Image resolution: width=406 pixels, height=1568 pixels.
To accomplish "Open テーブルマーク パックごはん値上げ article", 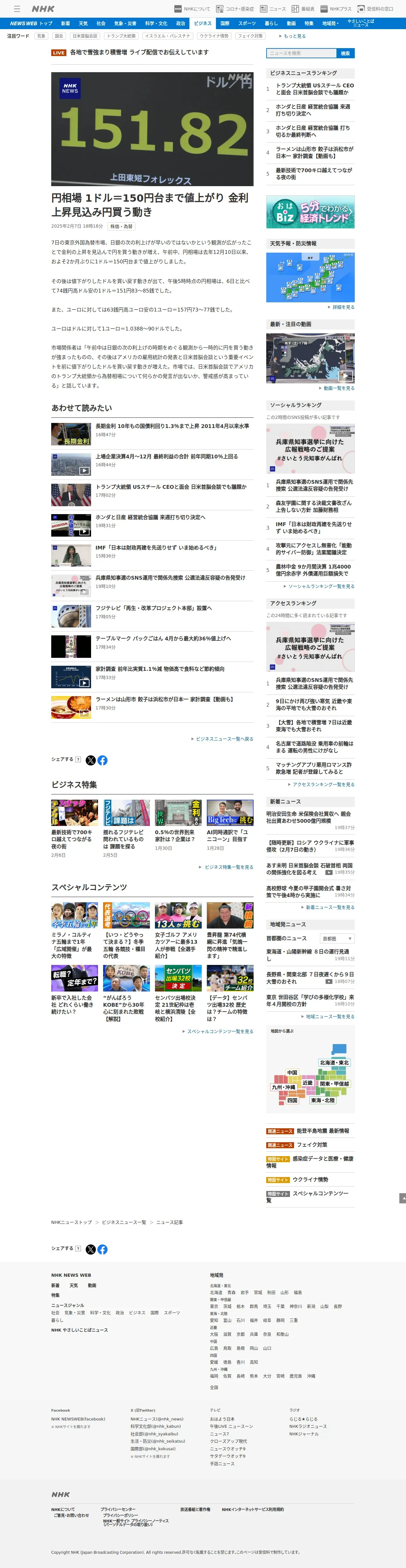I will pyautogui.click(x=163, y=639).
